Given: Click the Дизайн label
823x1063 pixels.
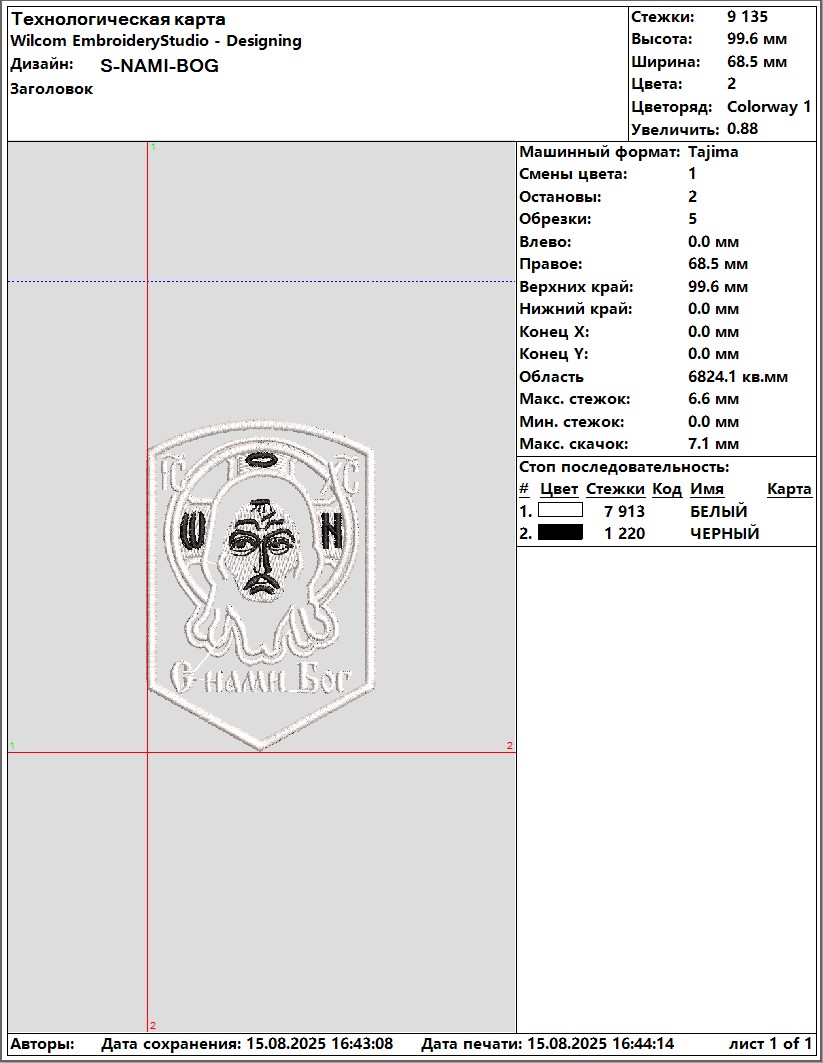Looking at the screenshot, I should 41,64.
